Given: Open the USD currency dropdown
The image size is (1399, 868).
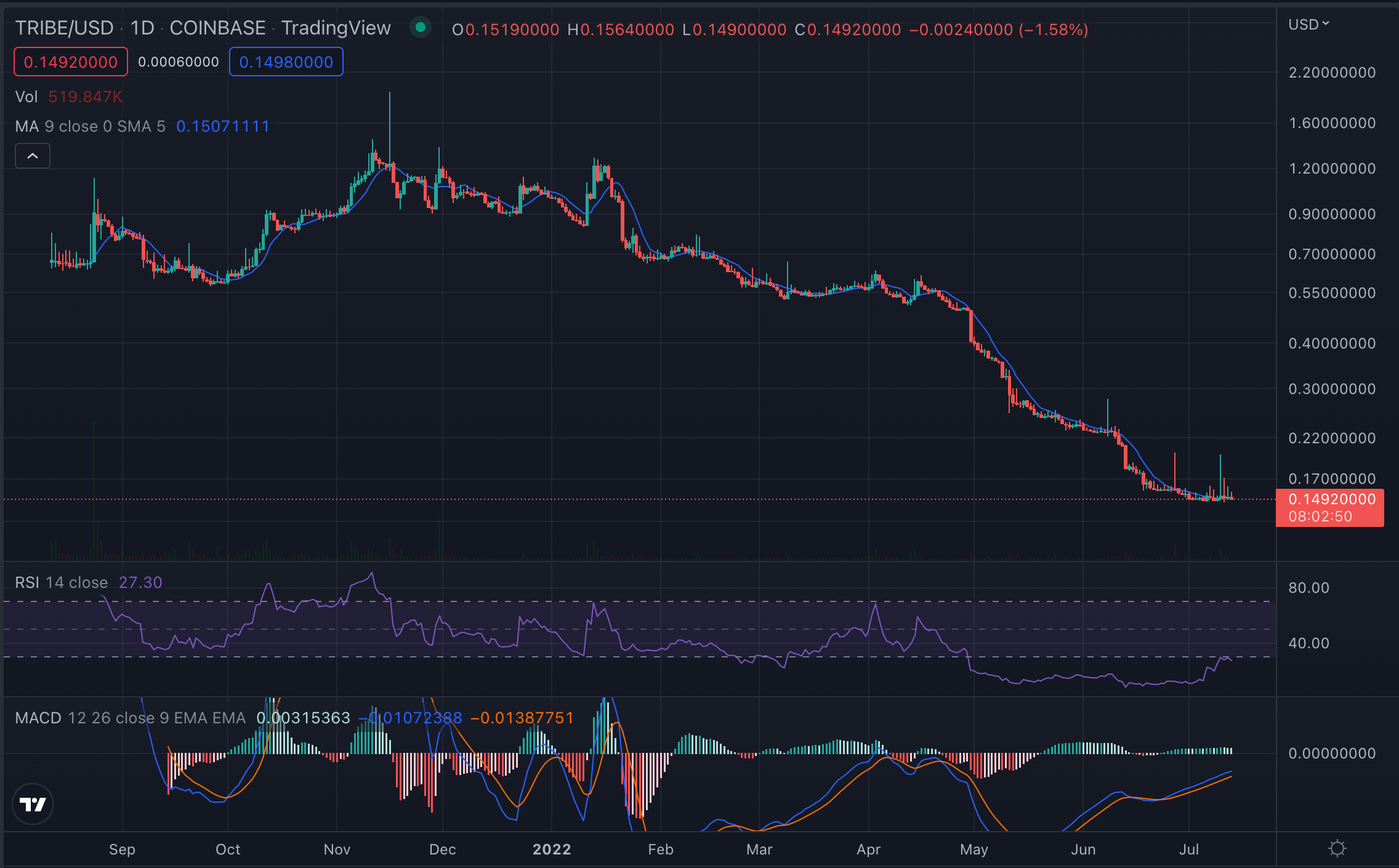Looking at the screenshot, I should [1308, 25].
